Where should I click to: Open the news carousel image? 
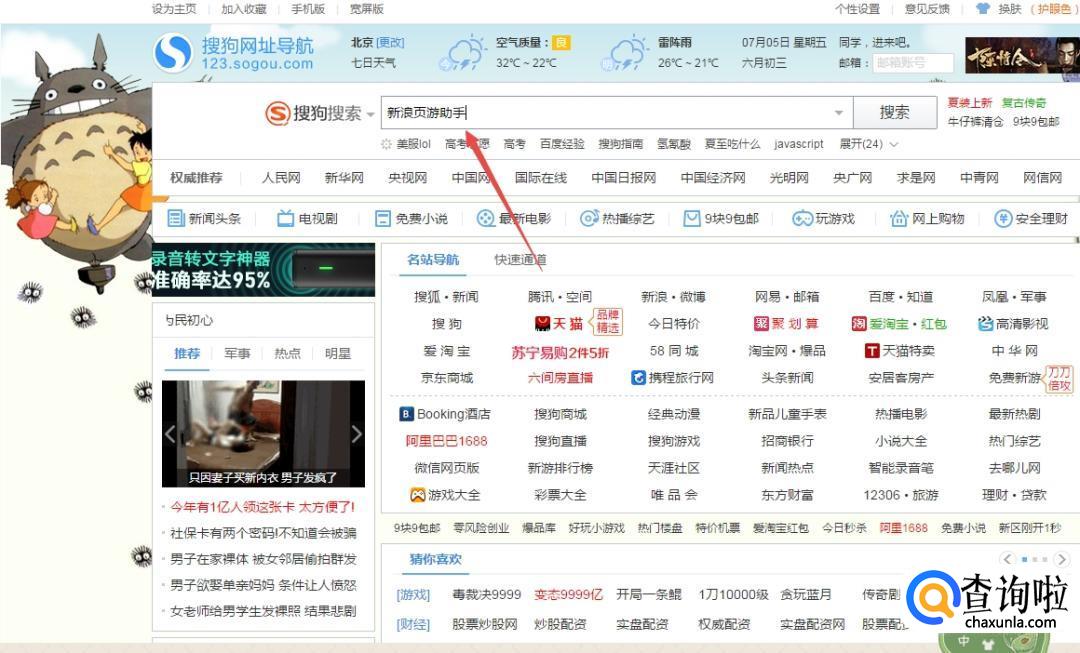[263, 433]
